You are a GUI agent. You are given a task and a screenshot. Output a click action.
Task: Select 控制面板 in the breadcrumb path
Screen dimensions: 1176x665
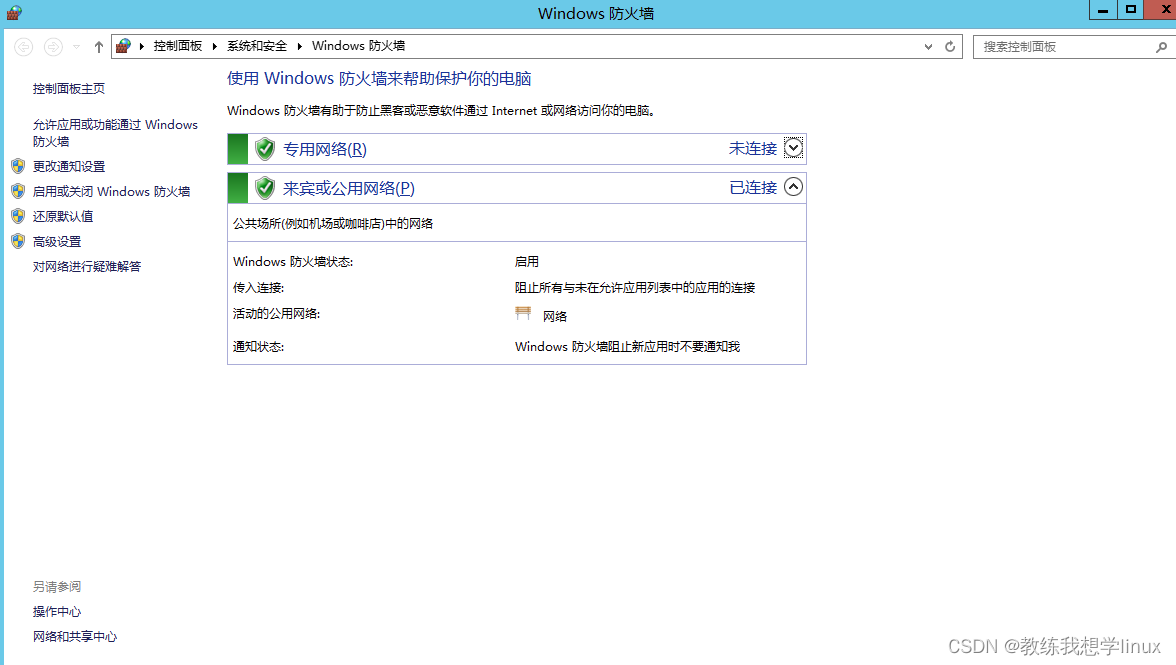[178, 46]
